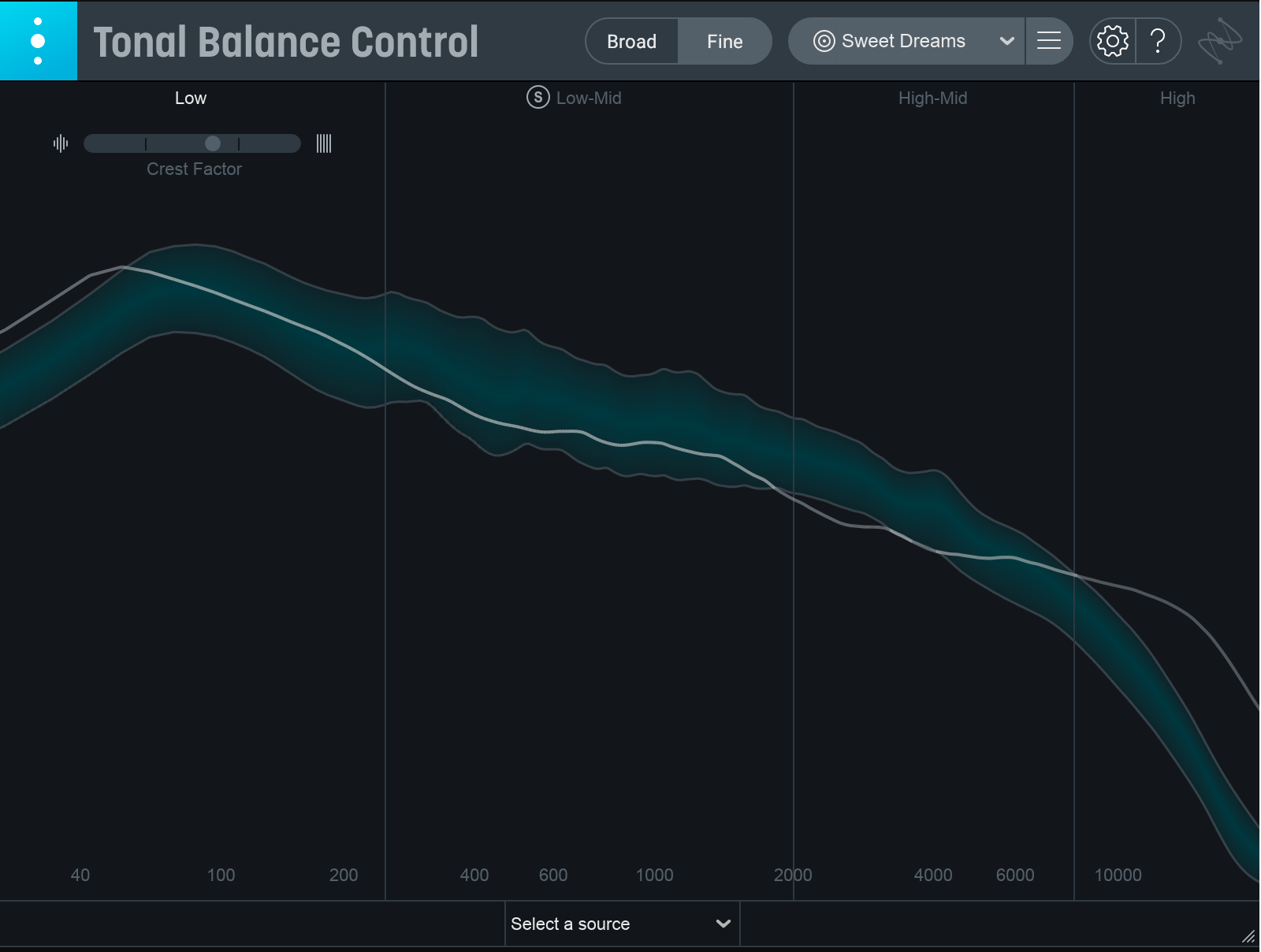Click the high crest factor bars icon

(324, 143)
